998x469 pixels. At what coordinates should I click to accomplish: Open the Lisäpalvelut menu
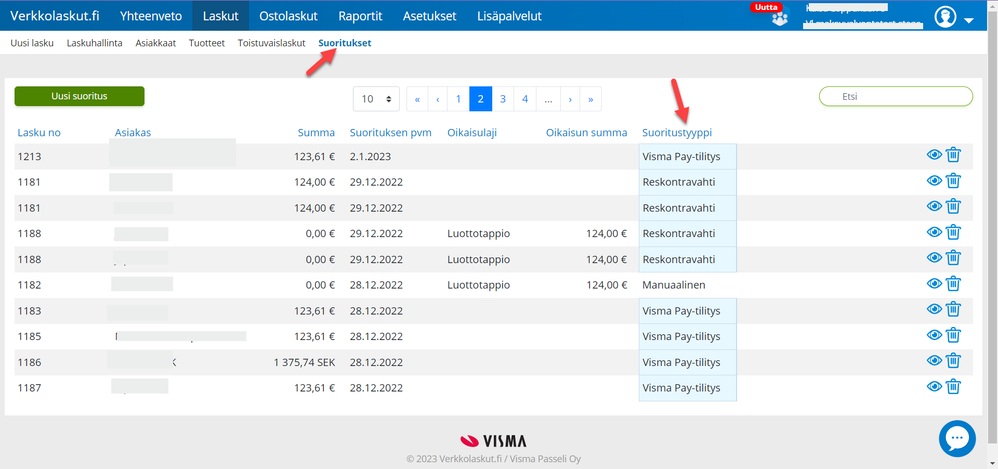(x=509, y=16)
